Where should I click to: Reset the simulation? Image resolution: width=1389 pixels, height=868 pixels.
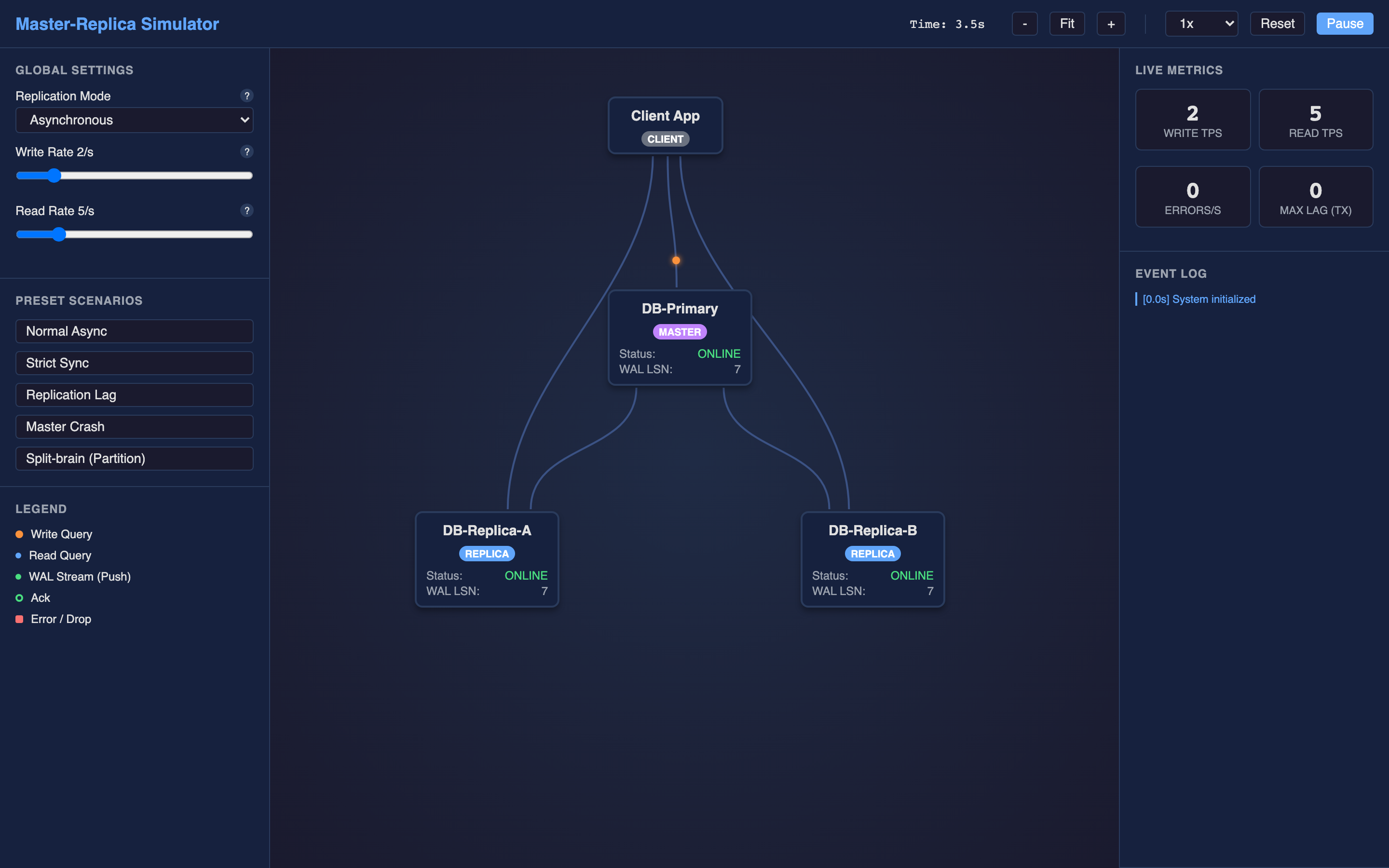pos(1277,24)
